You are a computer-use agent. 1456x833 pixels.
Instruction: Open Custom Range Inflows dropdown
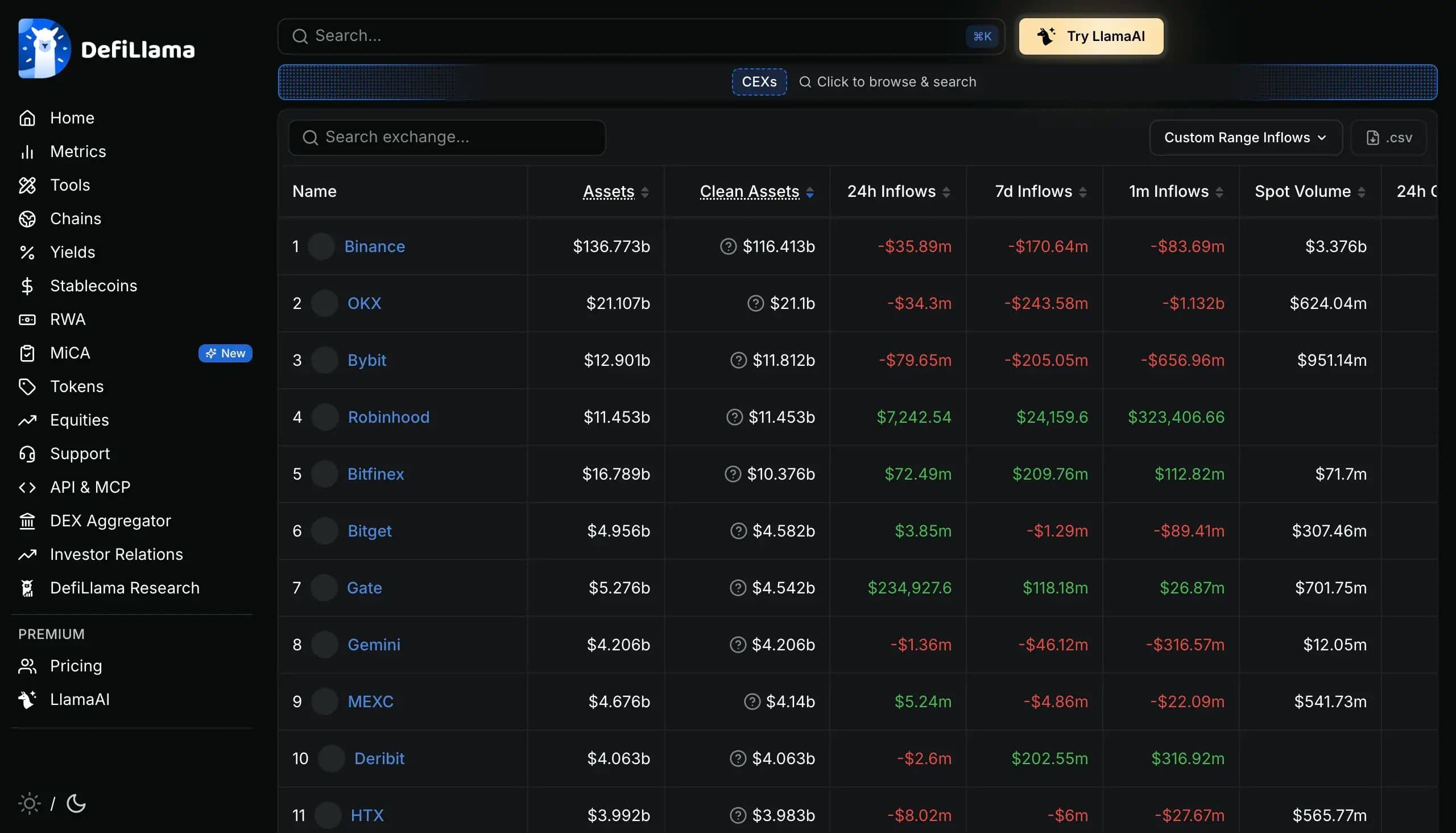pos(1246,138)
